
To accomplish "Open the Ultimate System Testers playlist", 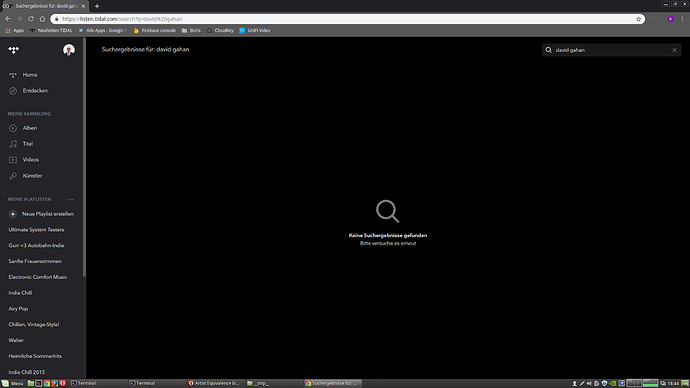I will [x=36, y=230].
